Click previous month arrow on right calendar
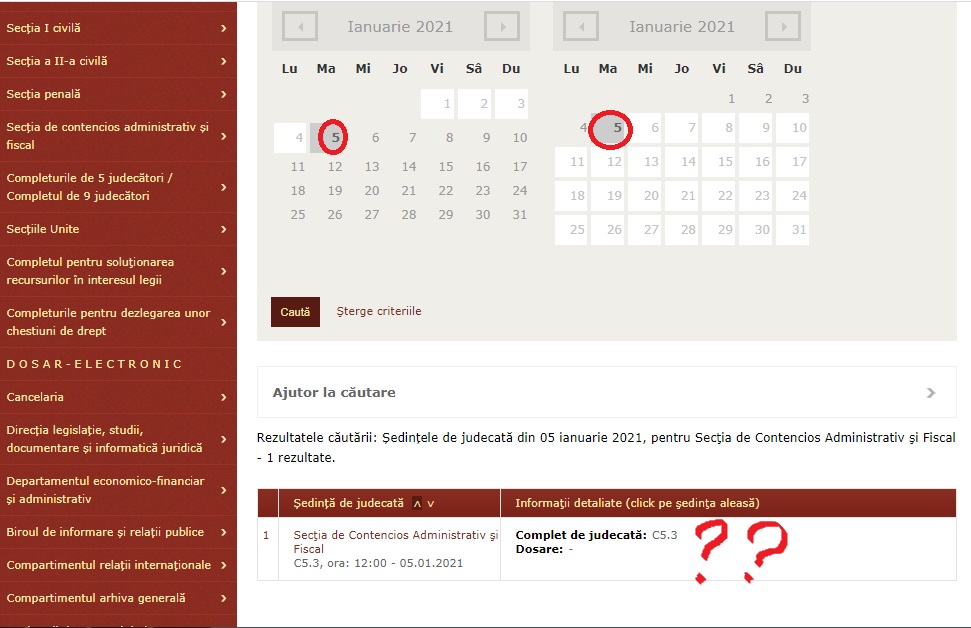 click(581, 27)
